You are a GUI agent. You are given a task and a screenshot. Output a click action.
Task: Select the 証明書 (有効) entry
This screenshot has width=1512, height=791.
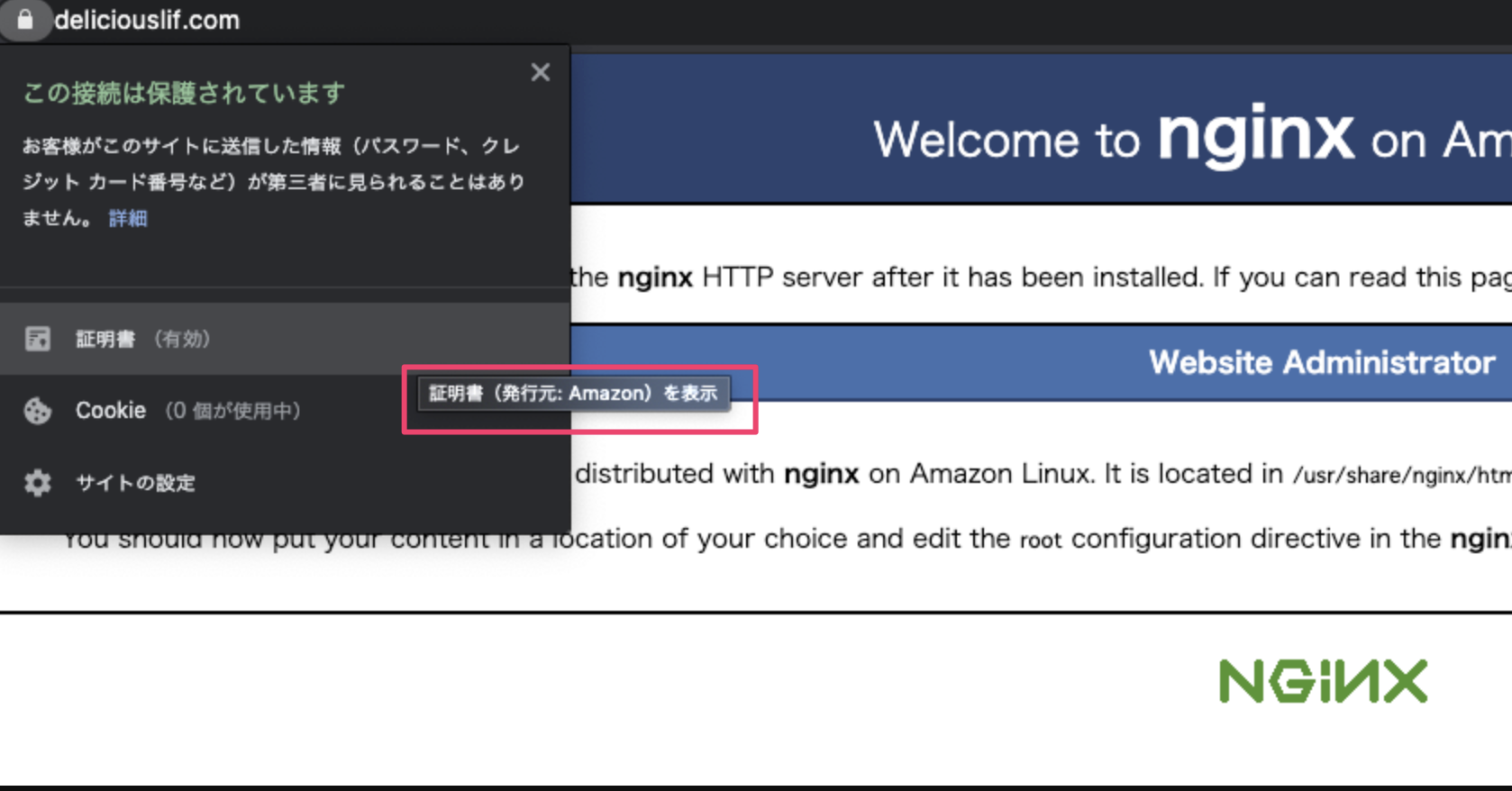[x=142, y=339]
